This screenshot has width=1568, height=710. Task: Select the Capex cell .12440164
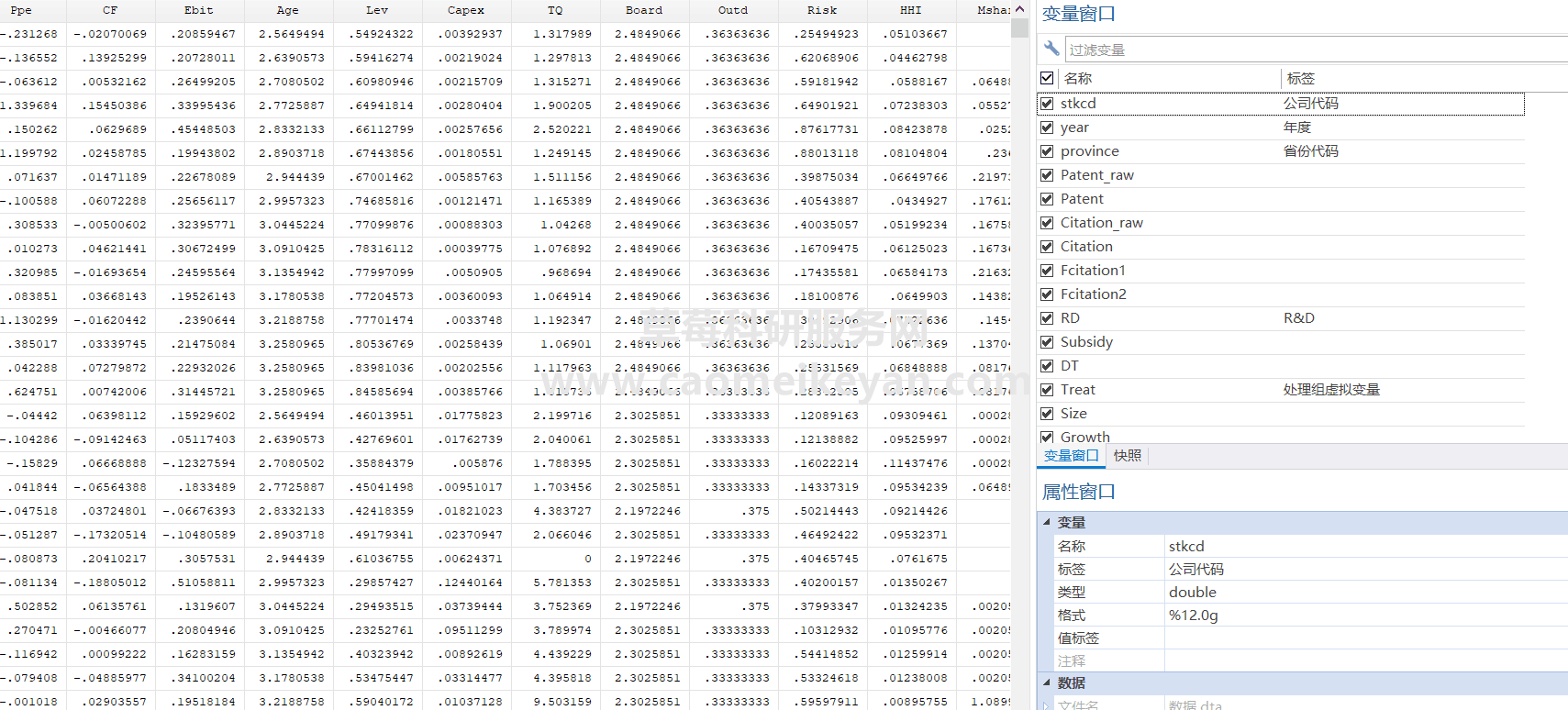(x=466, y=582)
